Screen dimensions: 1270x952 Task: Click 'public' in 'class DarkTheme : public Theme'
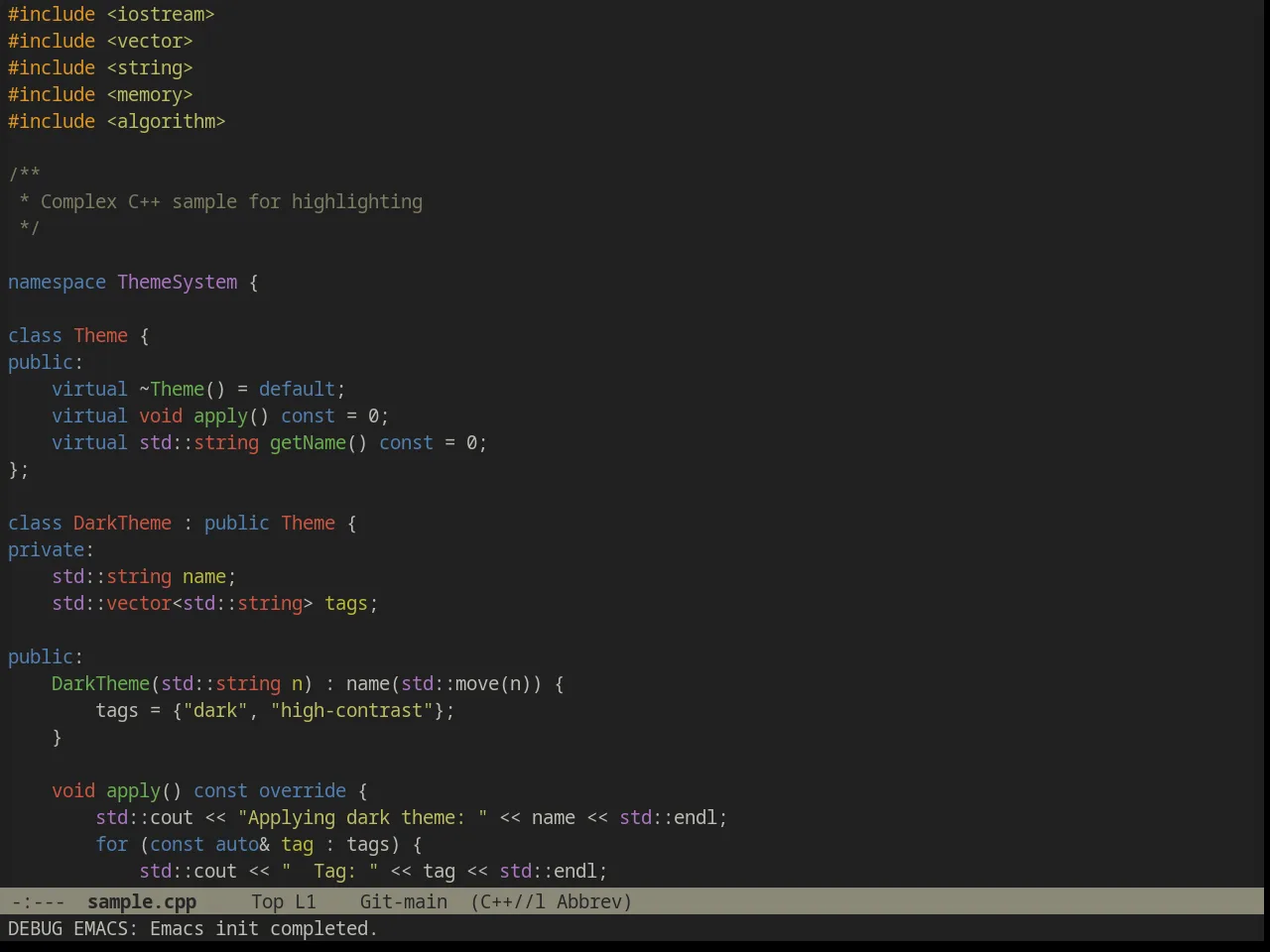[x=237, y=523]
